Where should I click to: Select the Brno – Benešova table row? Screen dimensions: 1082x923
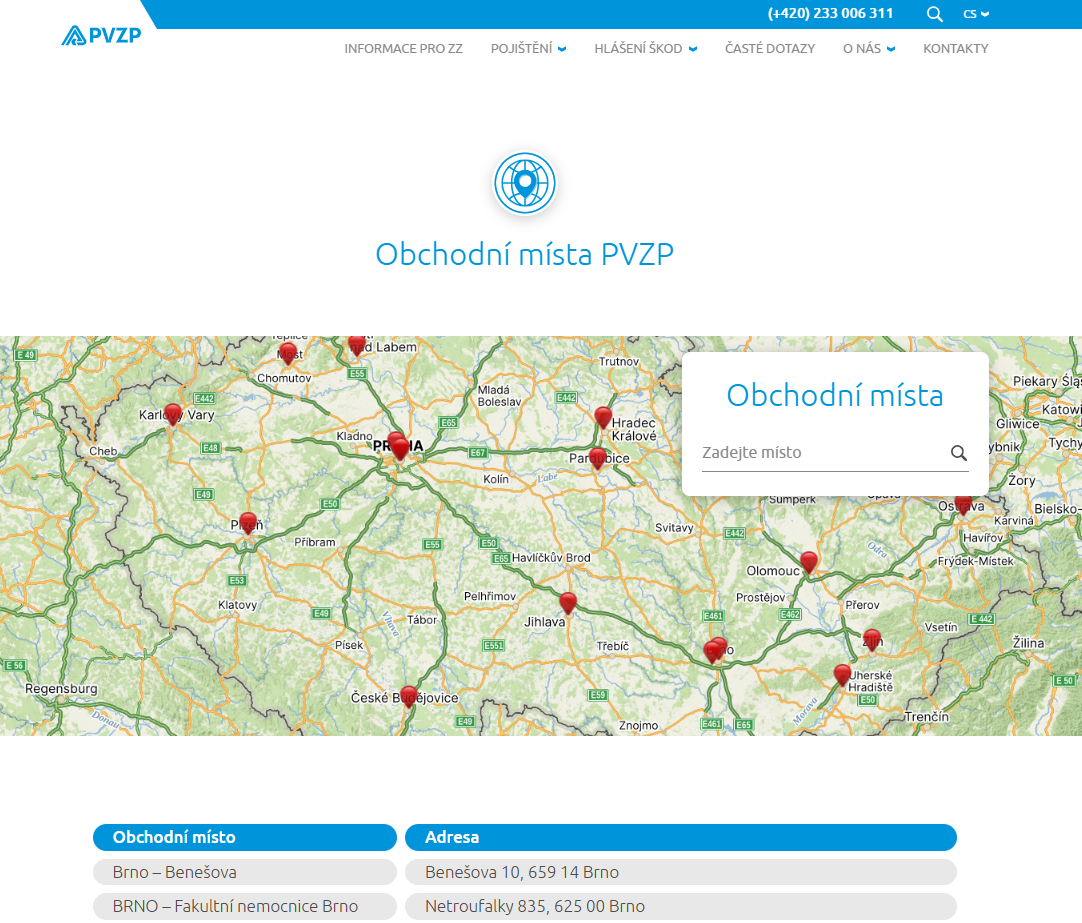245,872
